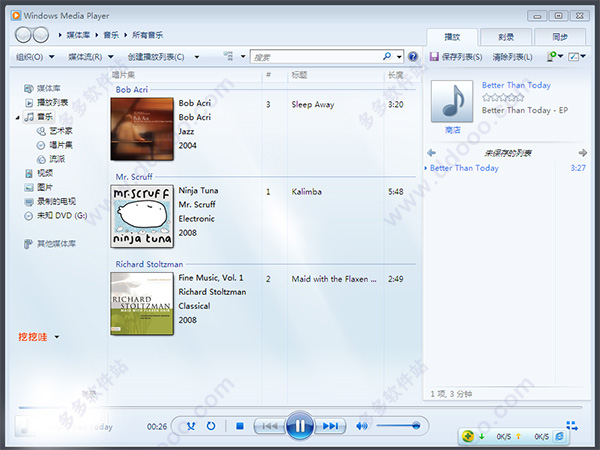Expand arrow beside 创建播放列表(C)
The image size is (600, 450).
pos(197,57)
